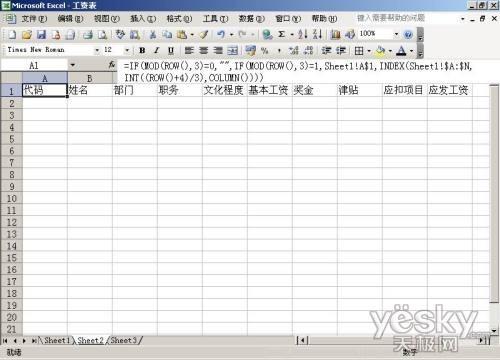Open the Undo history dropdown arrow
This screenshot has width=500, height=360.
coord(231,34)
